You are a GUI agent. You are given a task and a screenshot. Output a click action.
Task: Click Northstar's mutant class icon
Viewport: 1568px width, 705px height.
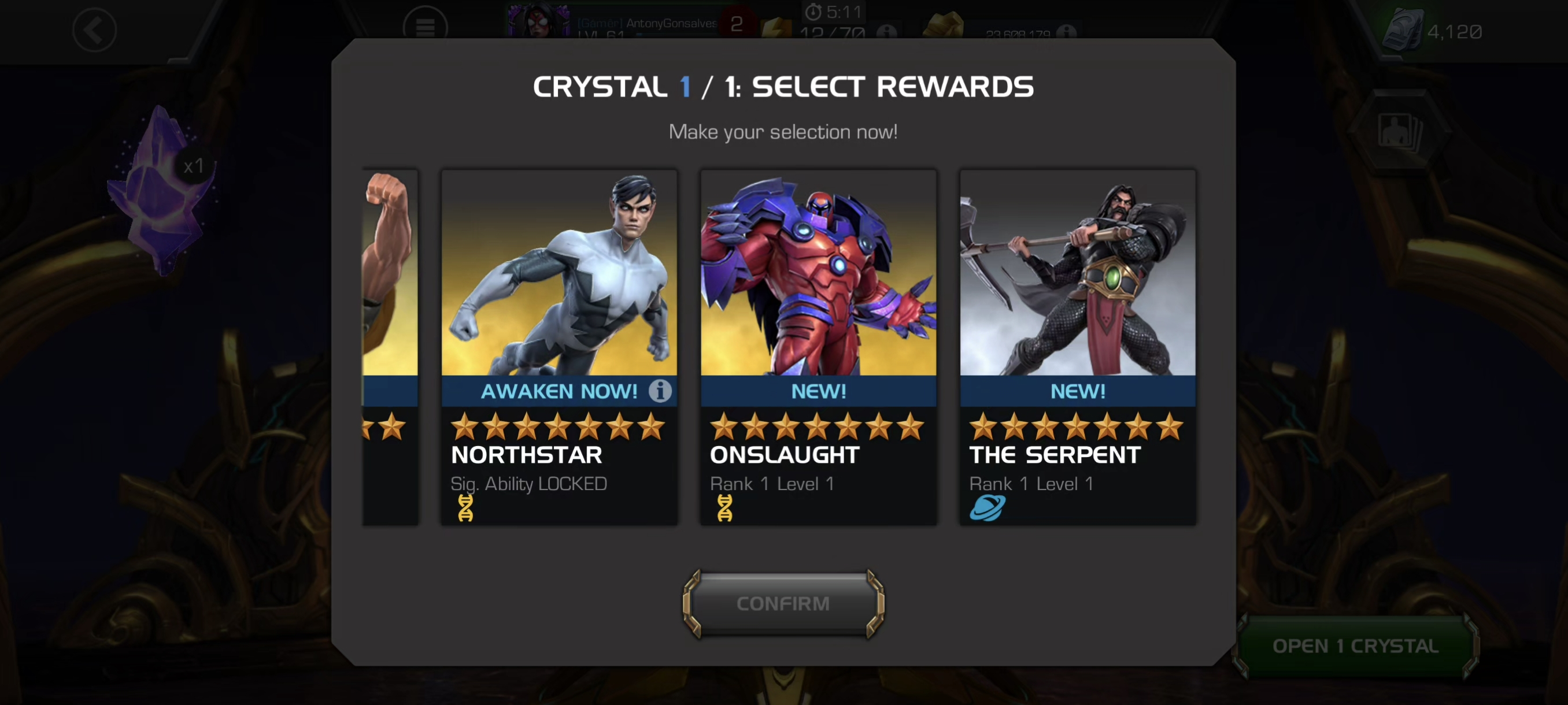pos(465,508)
